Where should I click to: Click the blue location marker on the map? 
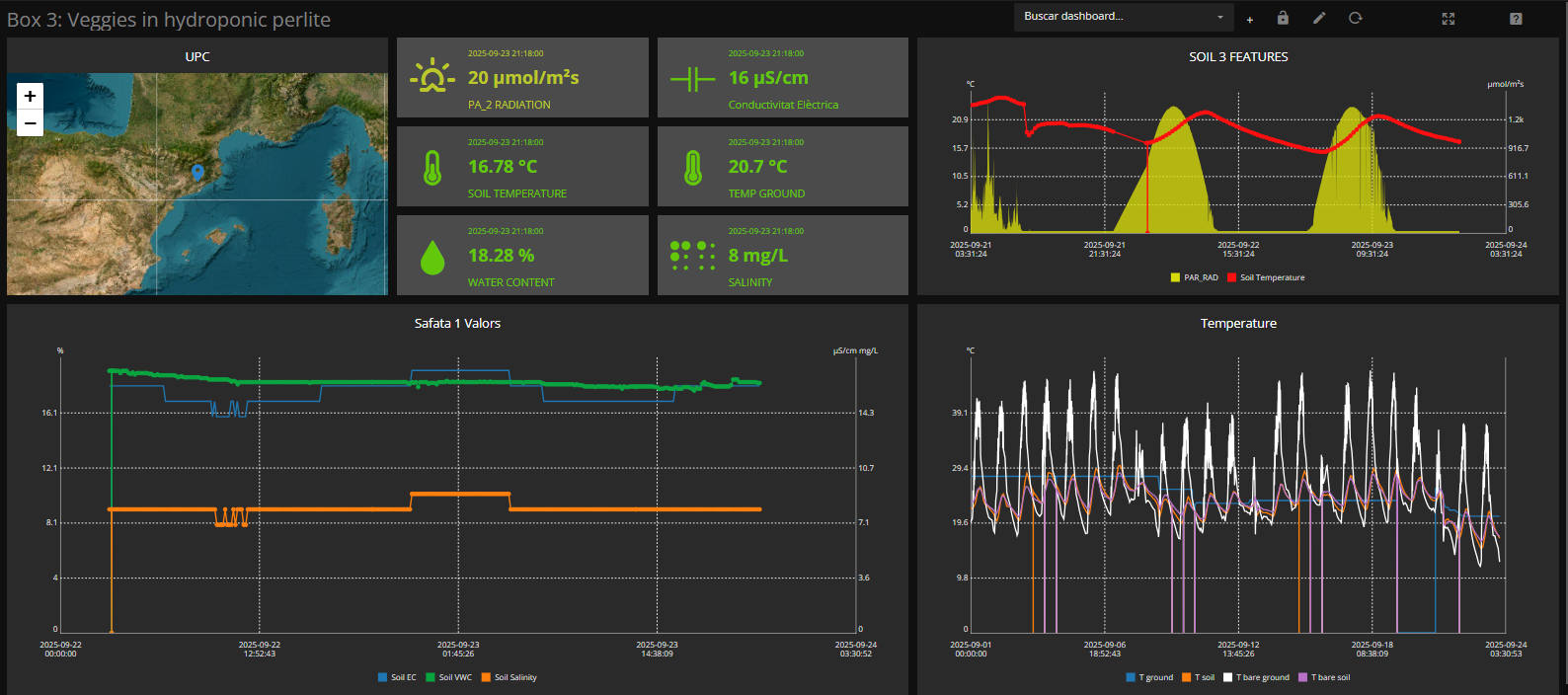pos(197,173)
